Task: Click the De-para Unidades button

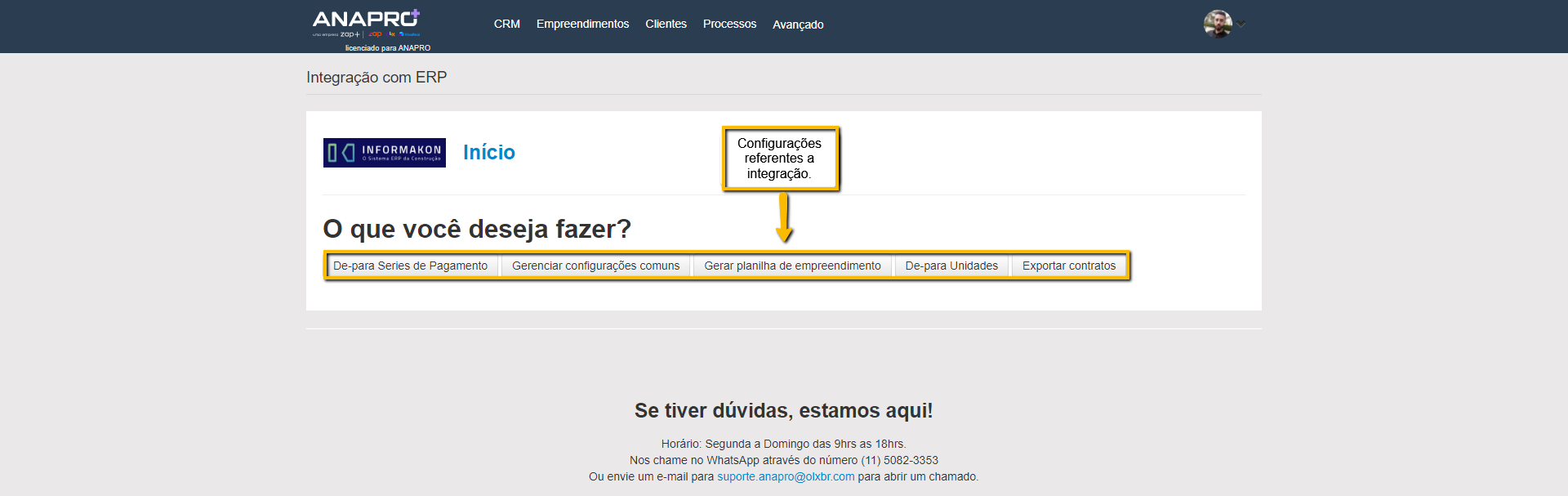Action: (x=951, y=266)
